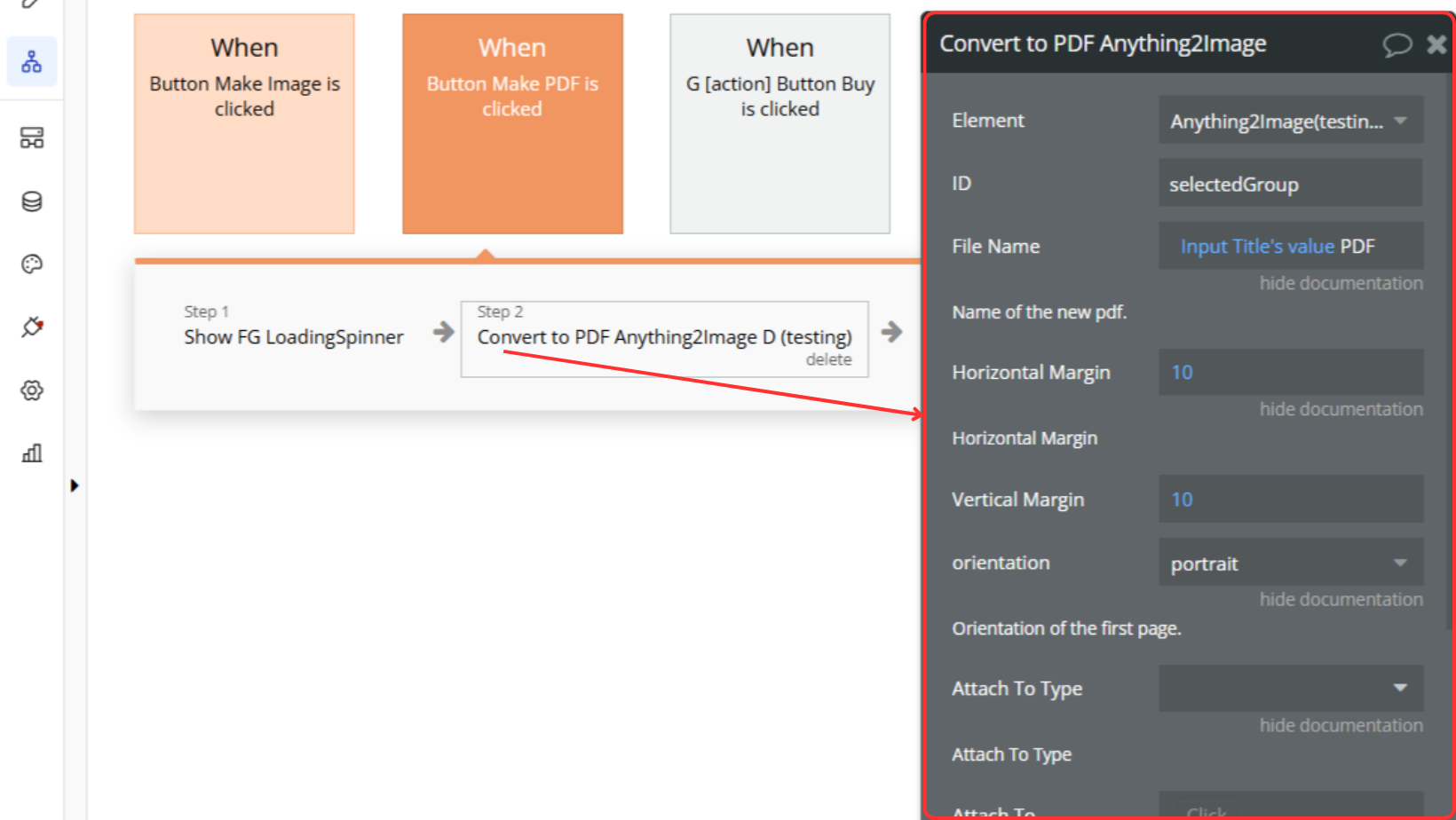Click delete on Step 2 action
1456x820 pixels.
[828, 359]
